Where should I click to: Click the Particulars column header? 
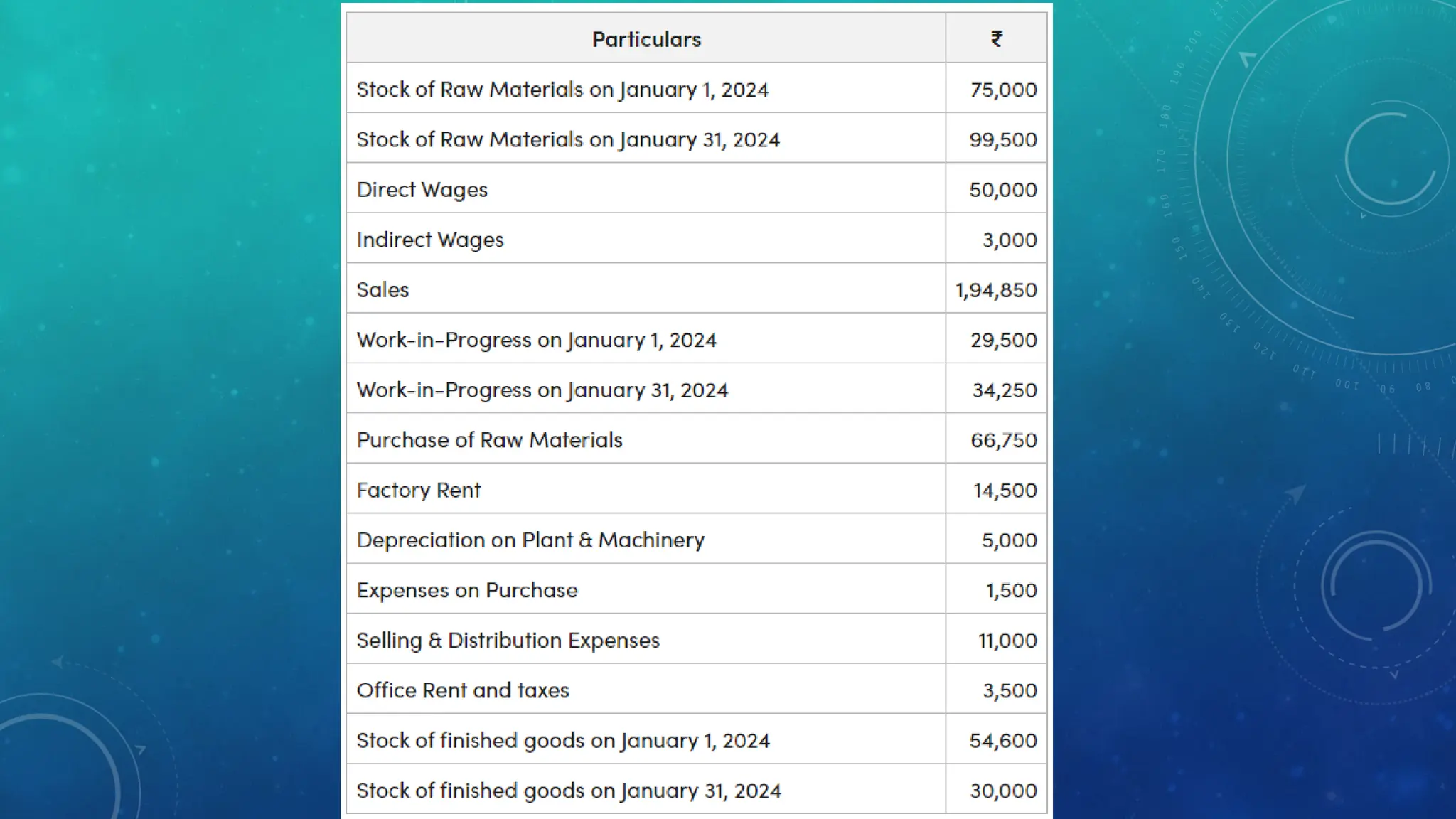[646, 39]
